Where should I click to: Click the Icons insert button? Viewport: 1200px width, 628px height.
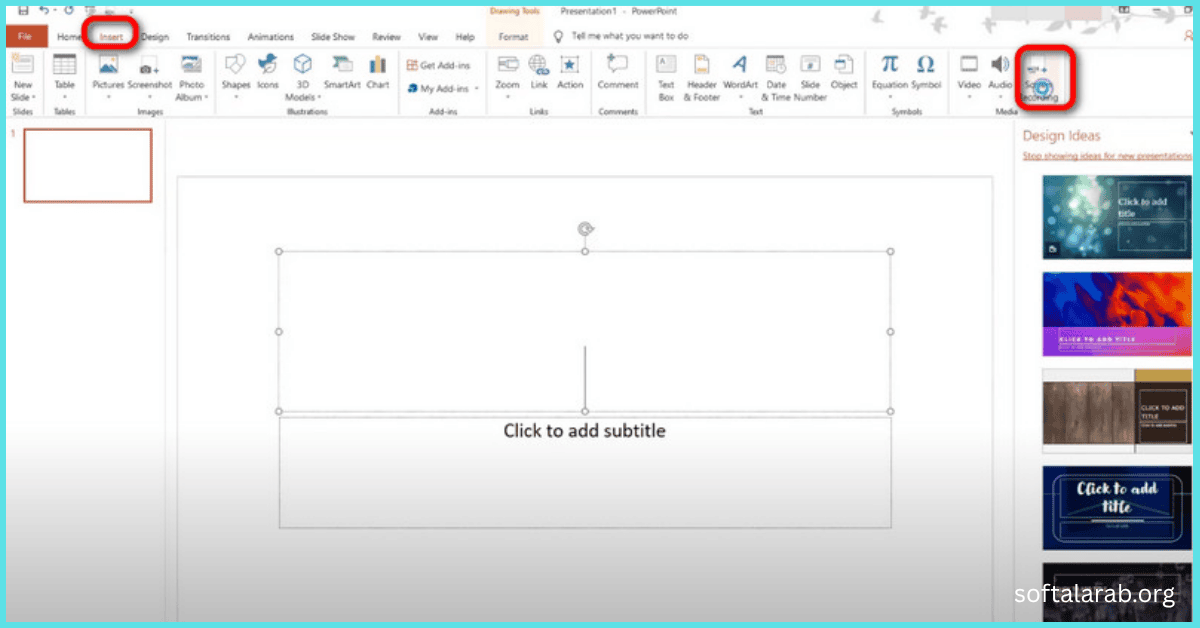tap(268, 72)
